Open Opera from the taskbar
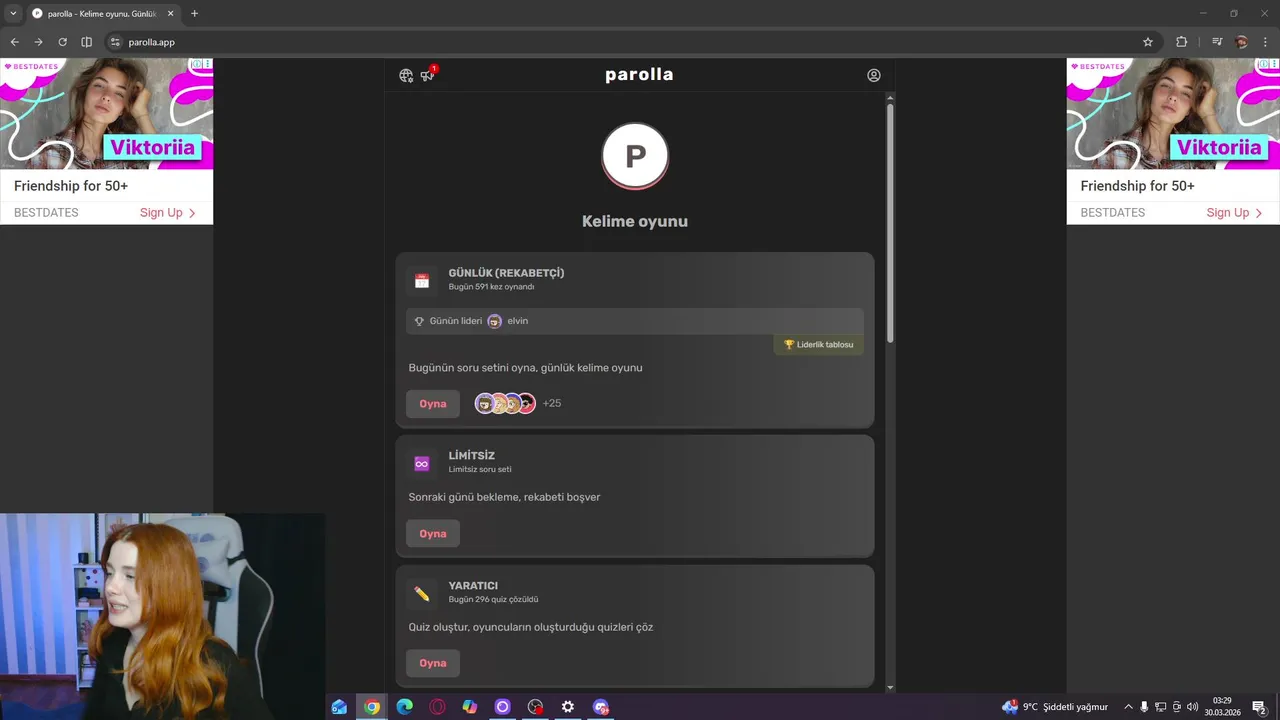The width and height of the screenshot is (1280, 720). 437,707
